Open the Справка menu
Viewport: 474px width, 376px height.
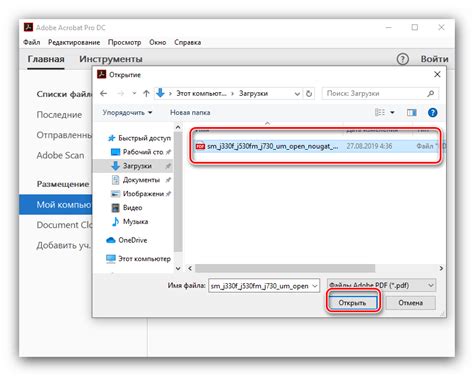[187, 42]
